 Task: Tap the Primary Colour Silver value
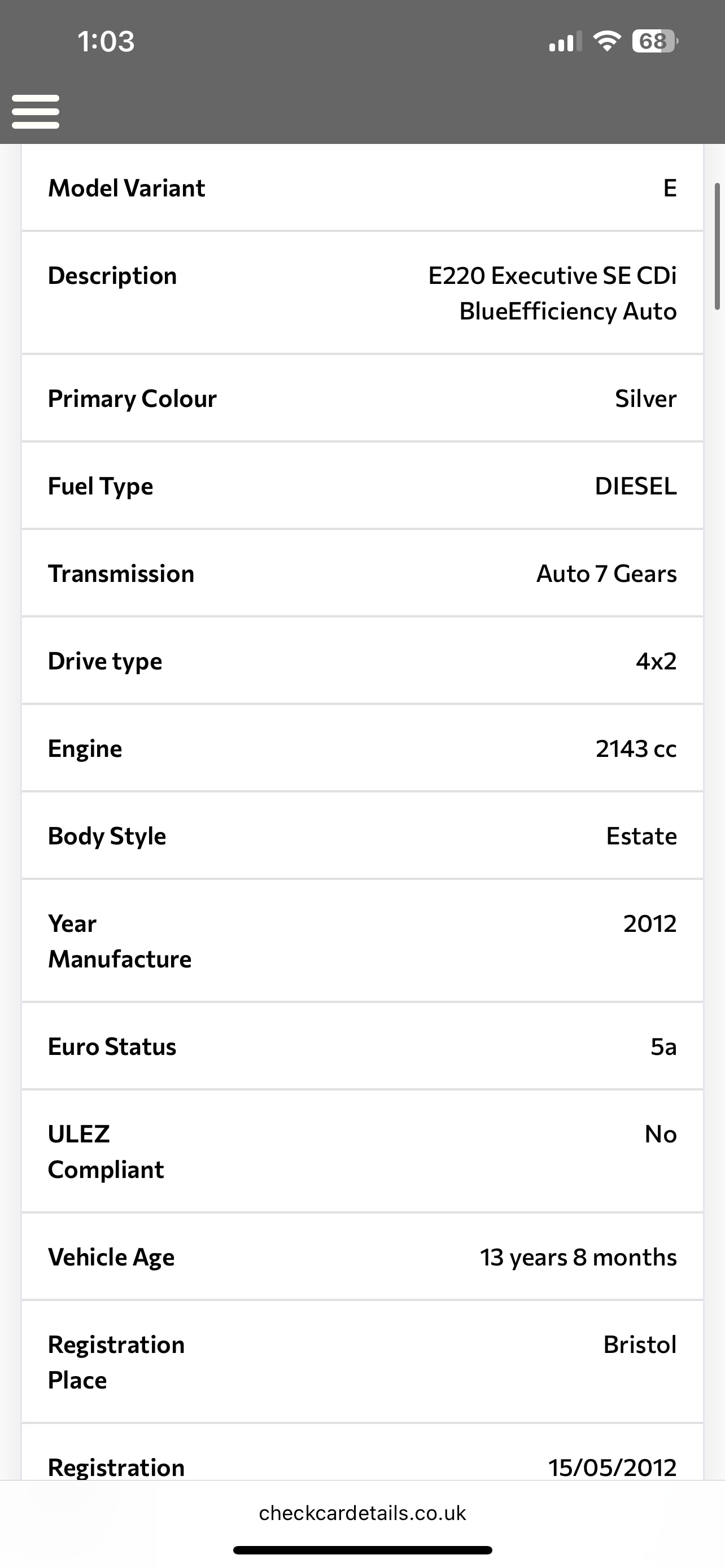(x=645, y=398)
